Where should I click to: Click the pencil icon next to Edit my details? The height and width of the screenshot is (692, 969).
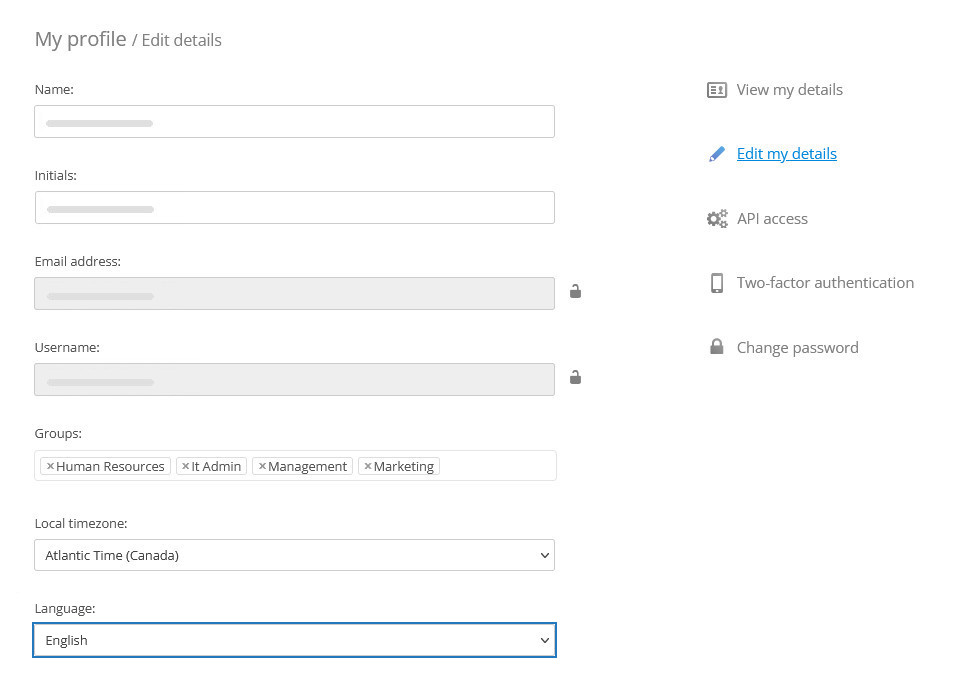716,153
